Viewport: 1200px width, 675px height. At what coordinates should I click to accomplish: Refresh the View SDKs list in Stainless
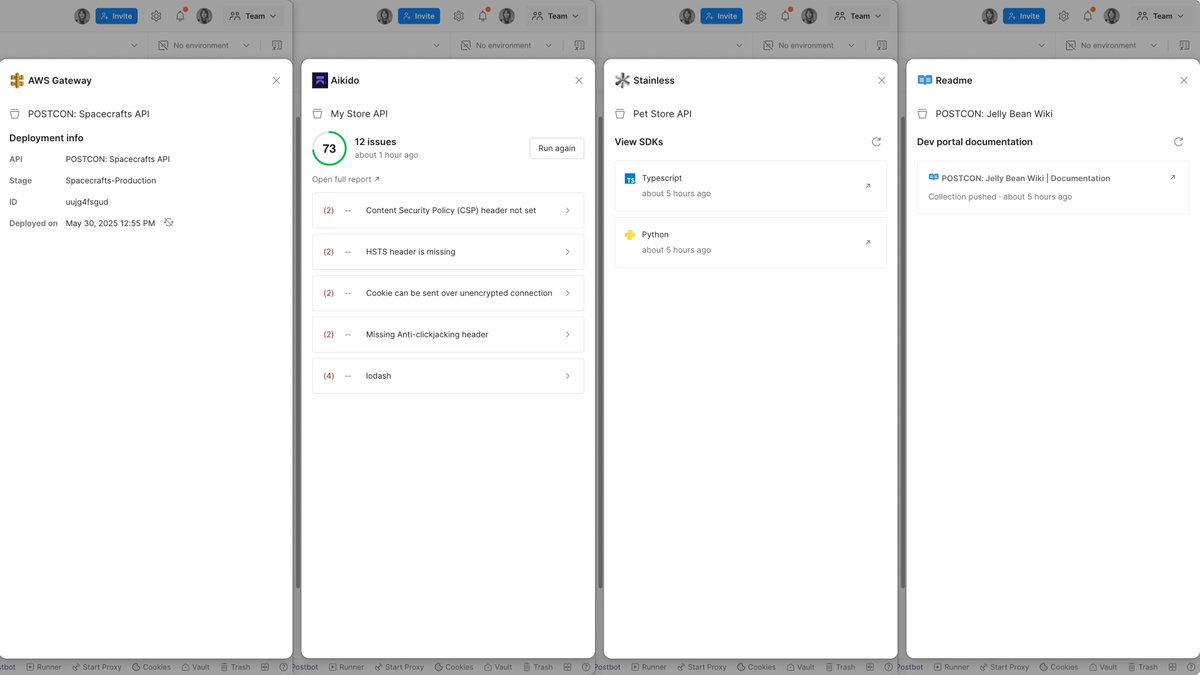[876, 142]
